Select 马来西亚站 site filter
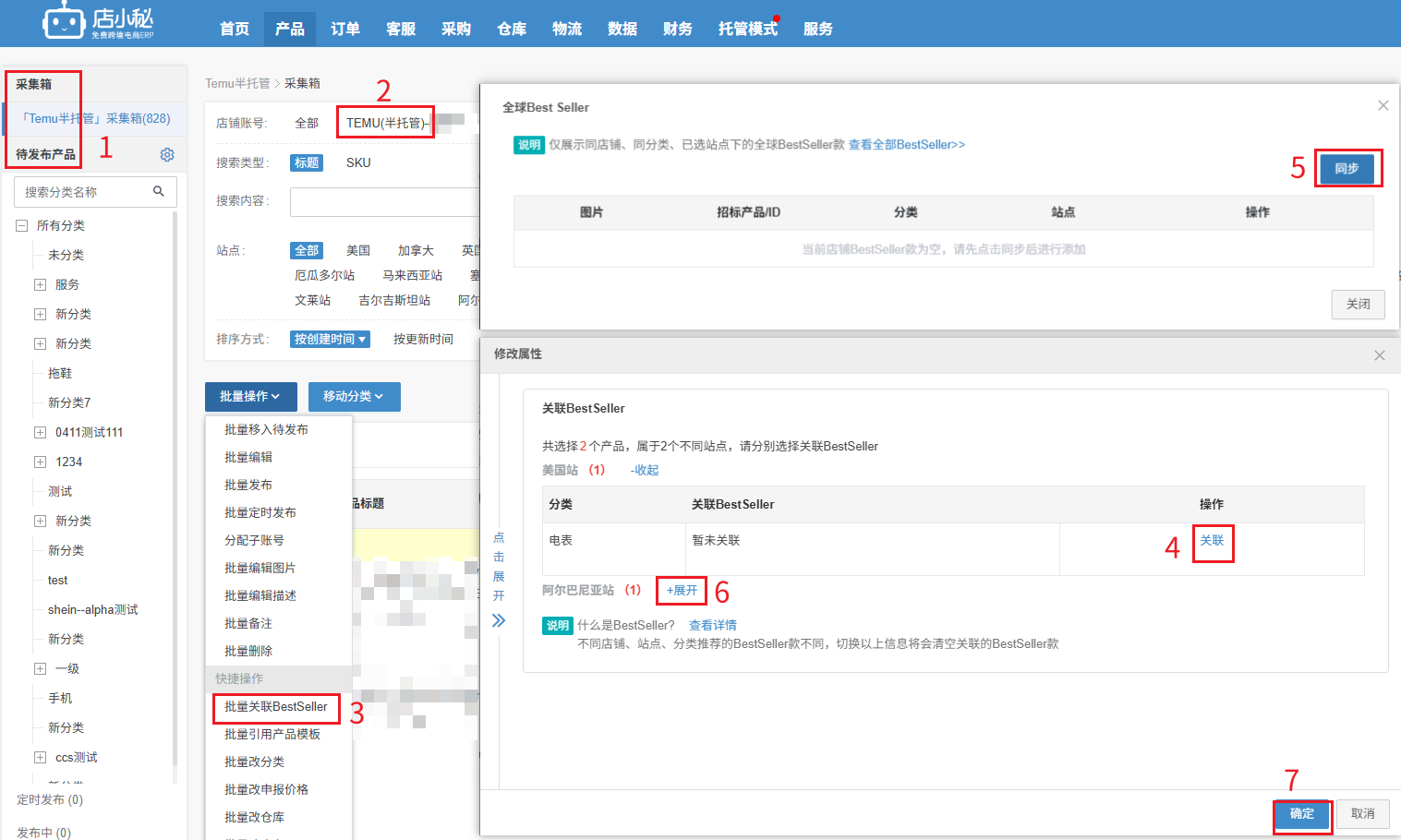1401x840 pixels. 412,275
